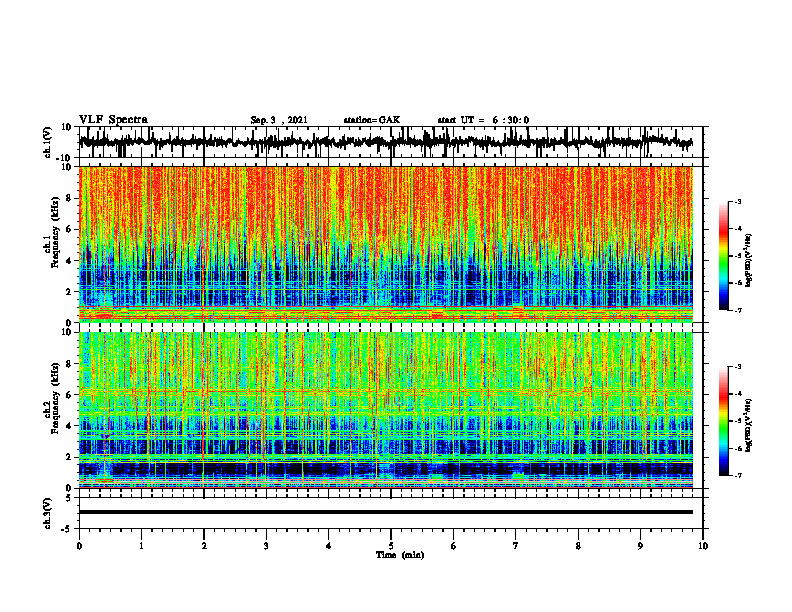This screenshot has width=792, height=612.
Task: Click time axis tick label '10'
Action: coord(703,546)
